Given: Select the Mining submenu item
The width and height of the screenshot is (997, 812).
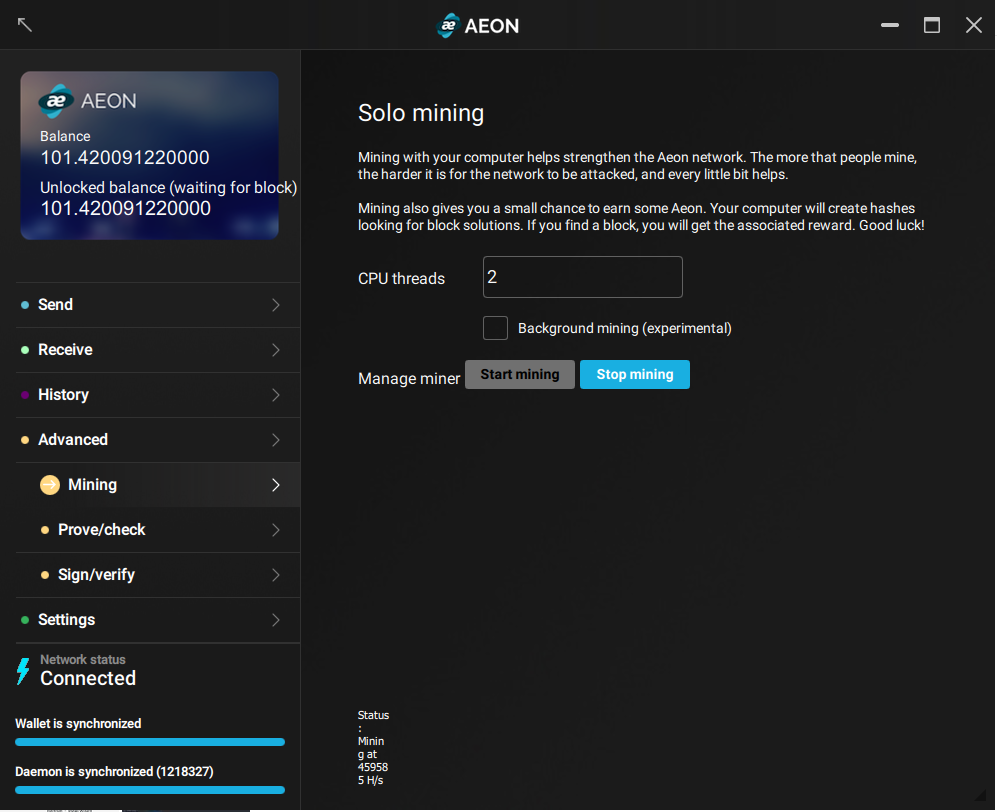Looking at the screenshot, I should tap(158, 485).
